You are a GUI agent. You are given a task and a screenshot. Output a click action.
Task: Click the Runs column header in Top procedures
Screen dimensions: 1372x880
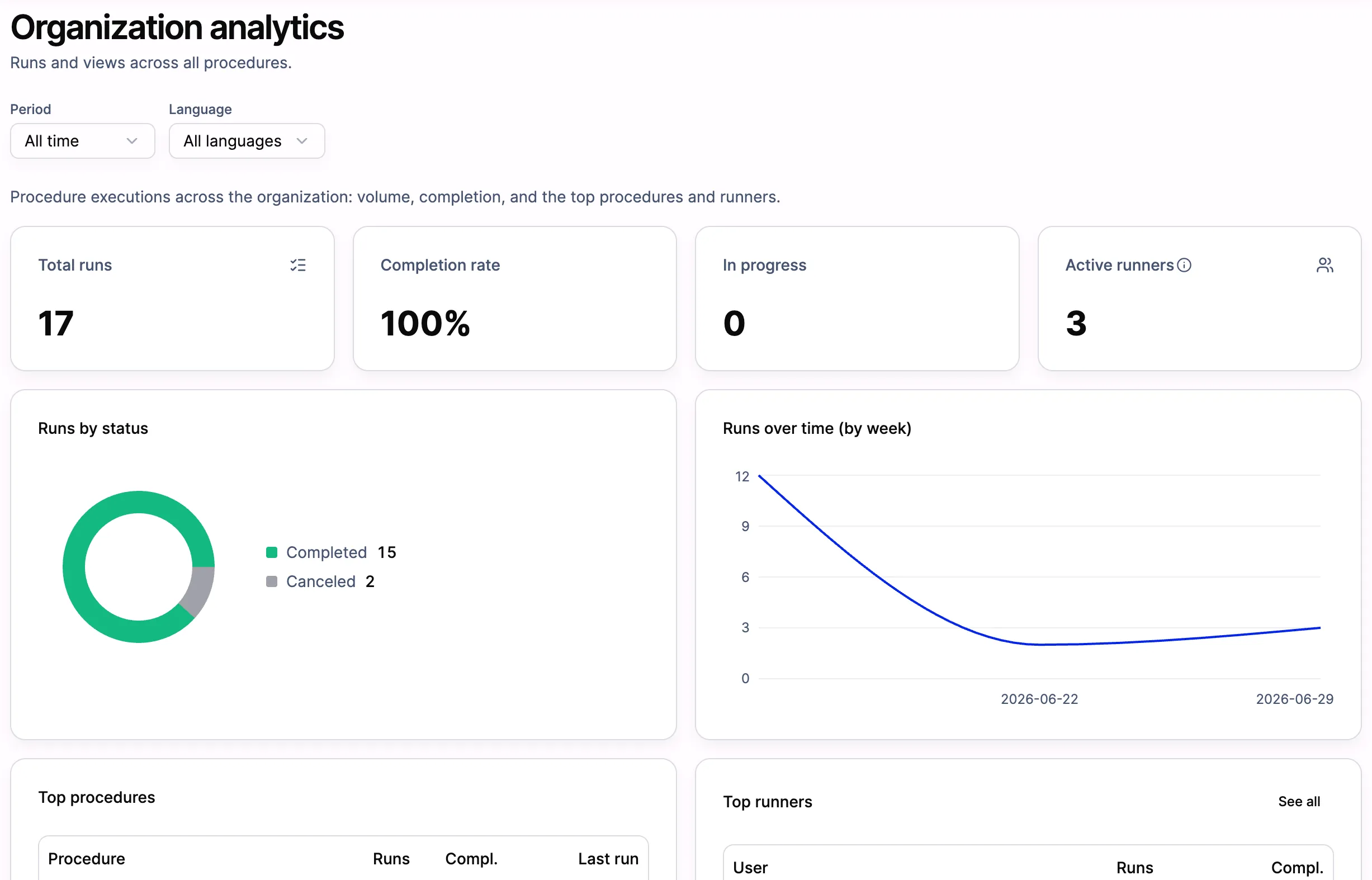(x=391, y=859)
